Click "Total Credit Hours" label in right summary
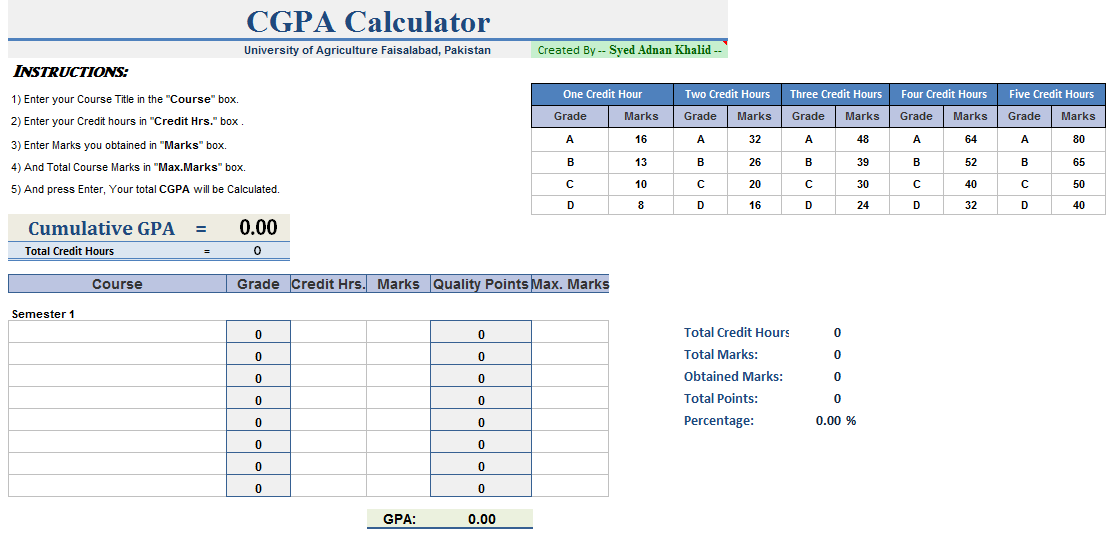 coord(736,333)
